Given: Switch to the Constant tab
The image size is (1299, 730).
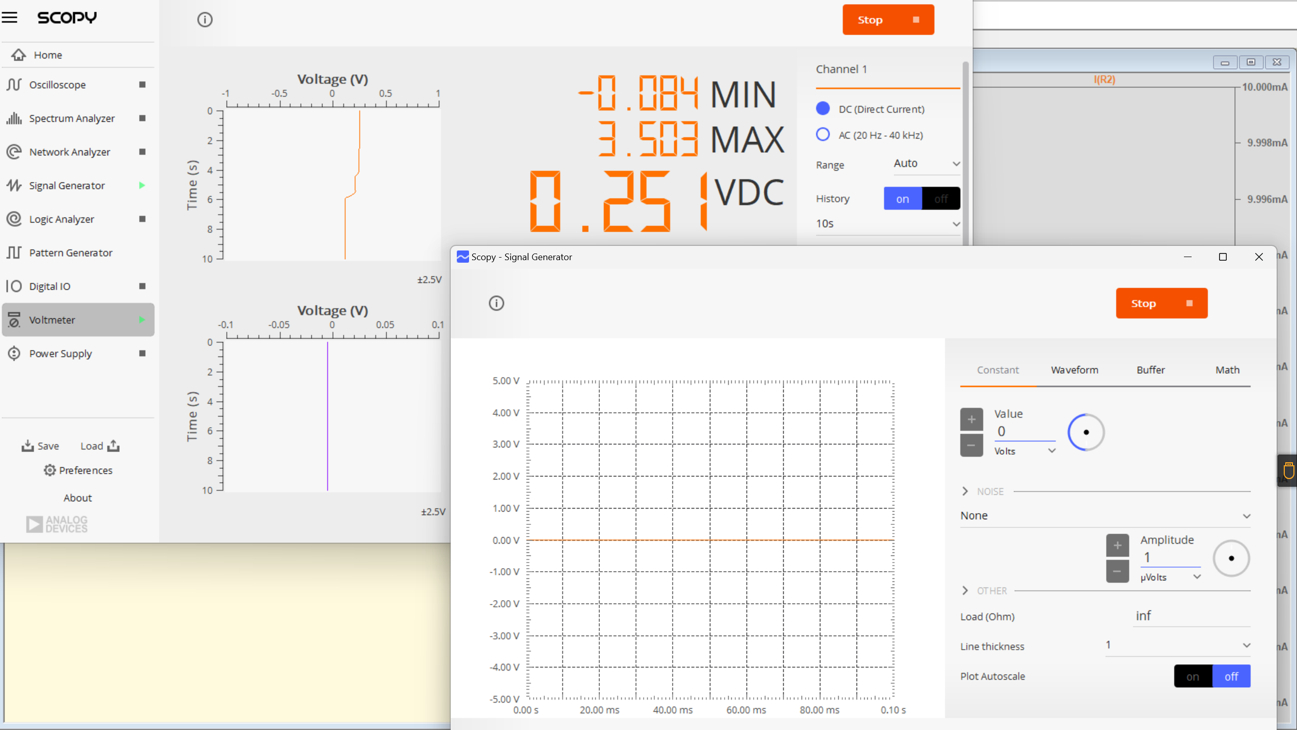Looking at the screenshot, I should point(998,370).
